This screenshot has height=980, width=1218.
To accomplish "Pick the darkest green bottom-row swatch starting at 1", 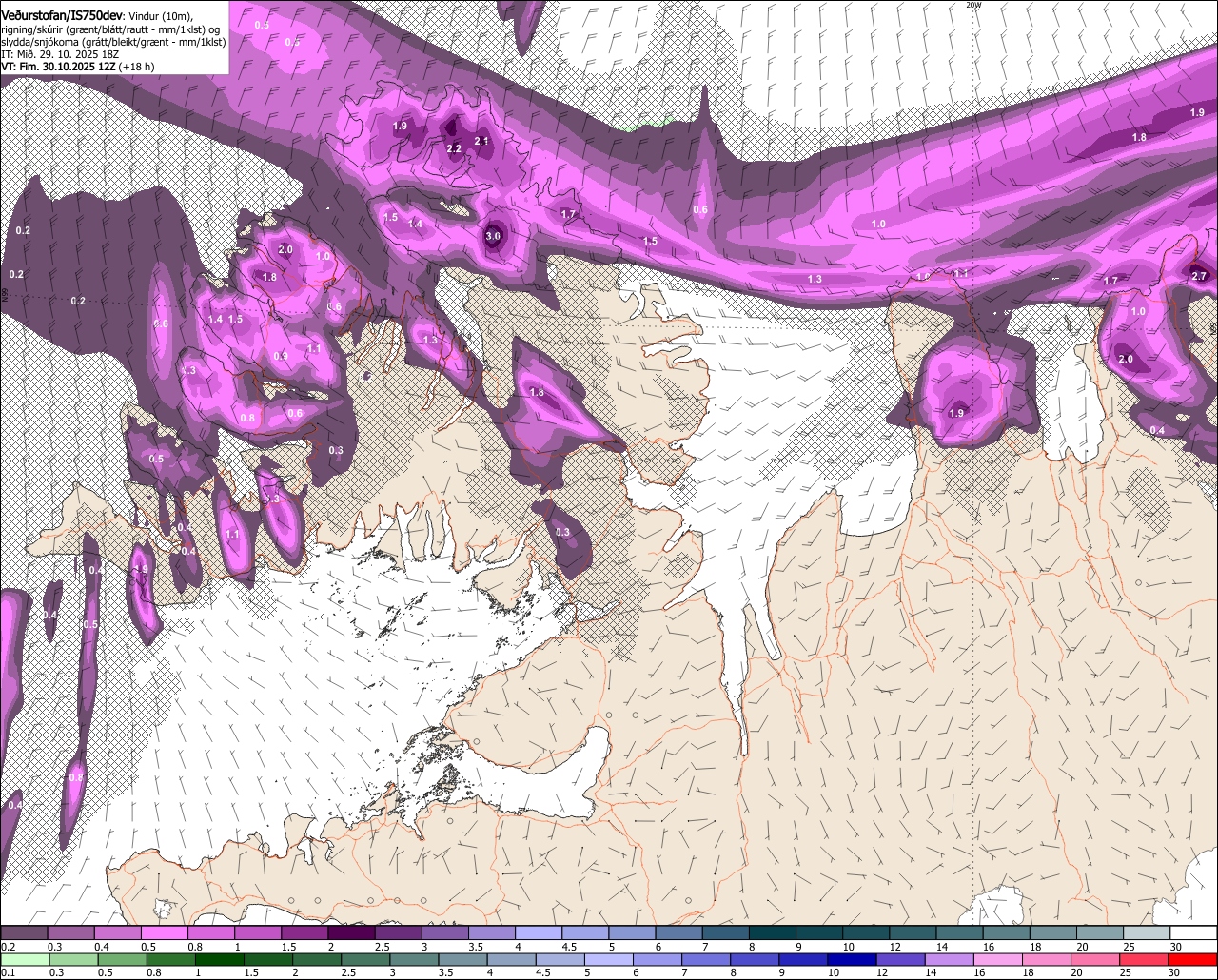I will [219, 959].
